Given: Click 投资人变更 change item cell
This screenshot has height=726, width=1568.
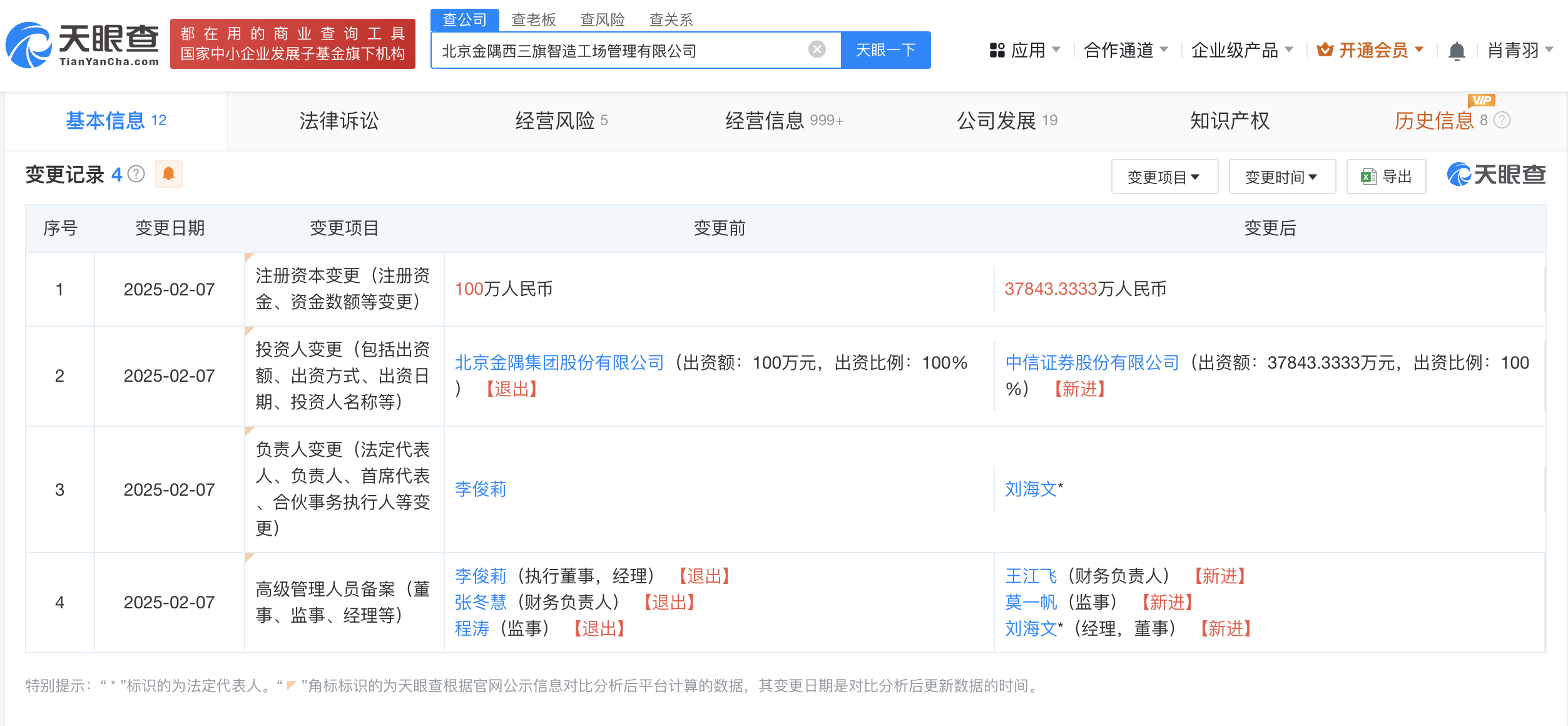Looking at the screenshot, I should pos(344,376).
